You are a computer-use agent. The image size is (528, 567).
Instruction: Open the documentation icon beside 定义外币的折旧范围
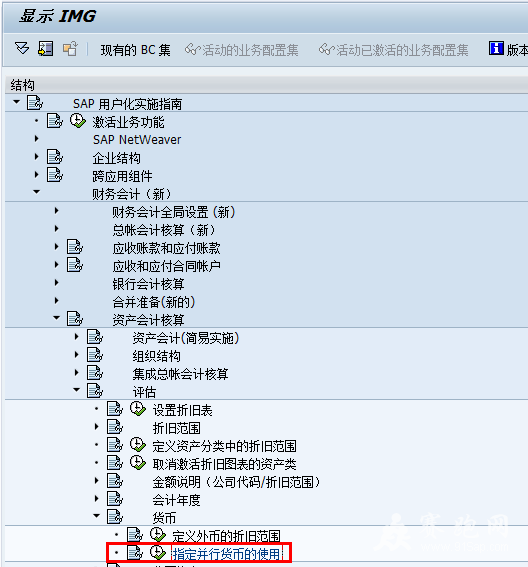pos(135,535)
